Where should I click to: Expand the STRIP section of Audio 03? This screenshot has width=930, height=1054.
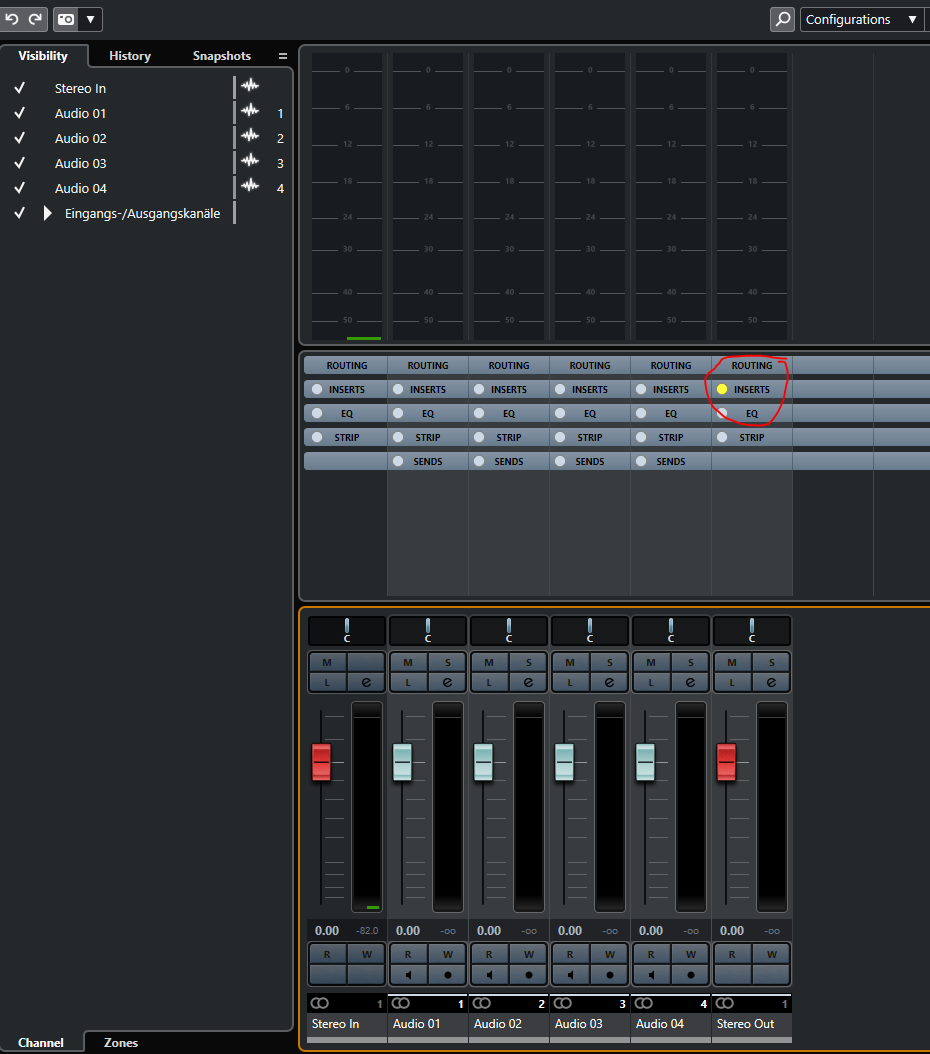tap(590, 437)
